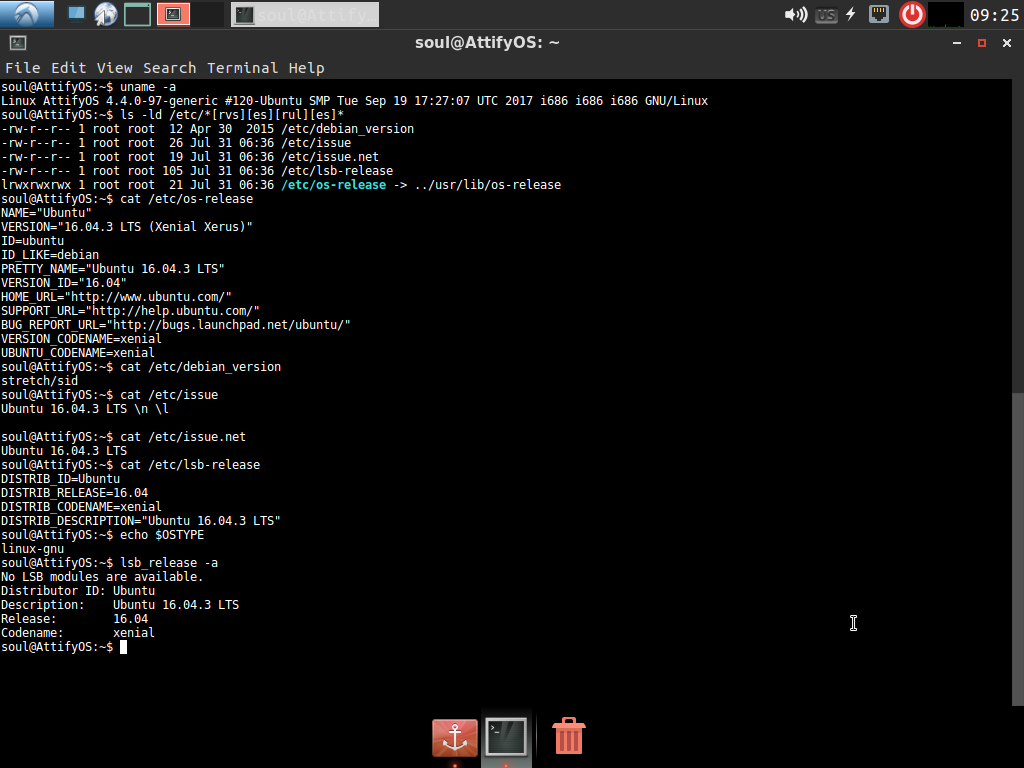The width and height of the screenshot is (1024, 768).
Task: Click the VERSION_CODENAME=xenial line
Action: pyautogui.click(x=81, y=339)
